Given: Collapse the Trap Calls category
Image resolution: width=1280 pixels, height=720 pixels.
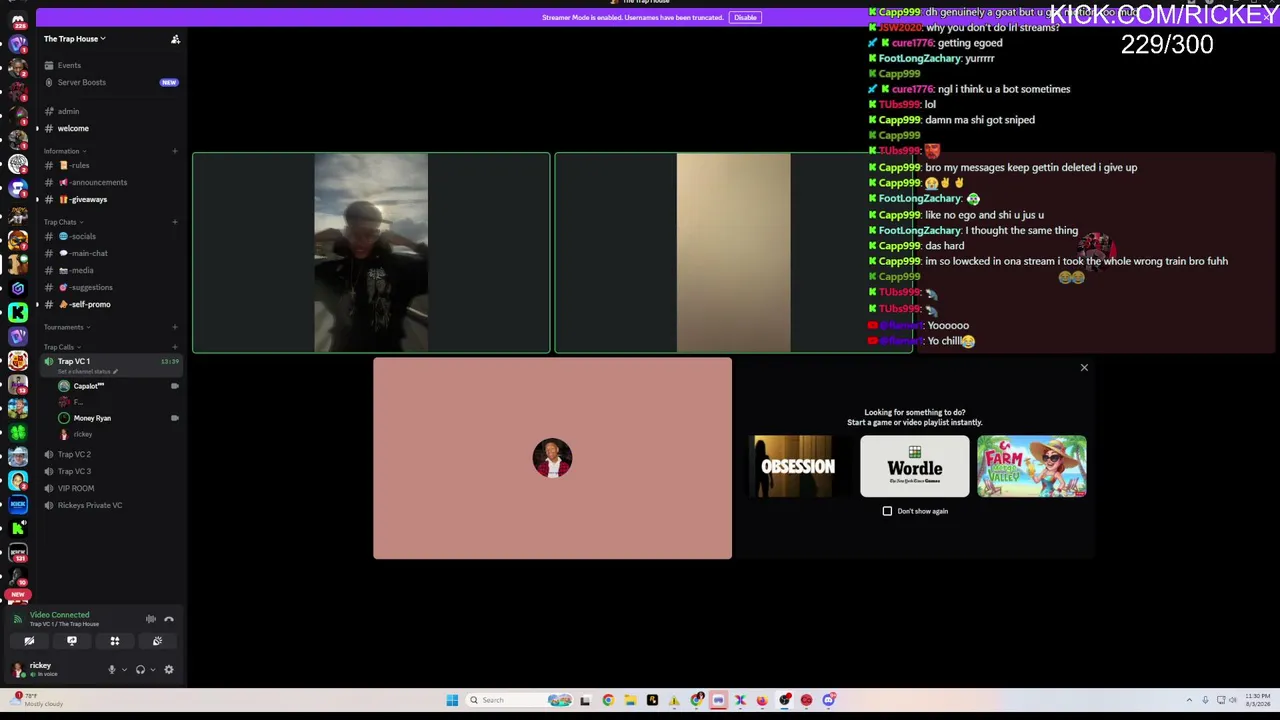Looking at the screenshot, I should click(x=61, y=347).
